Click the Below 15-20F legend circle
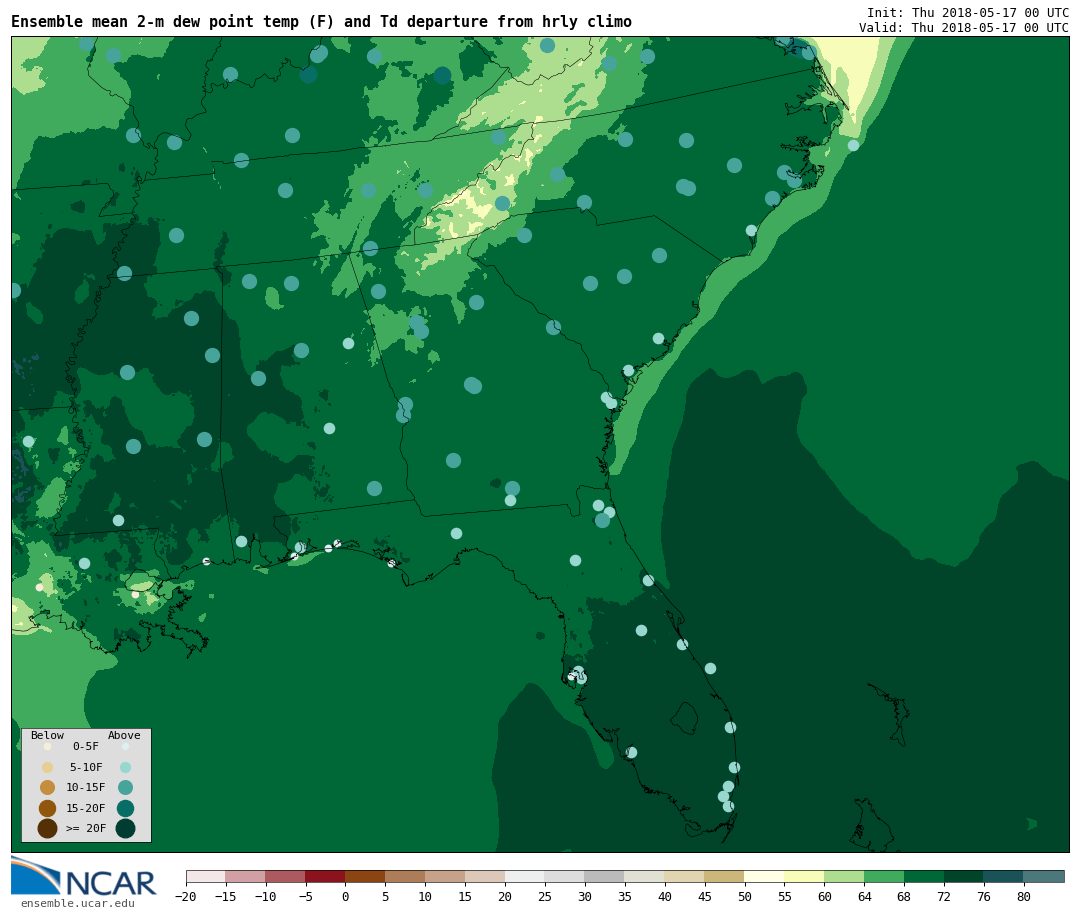 48,808
